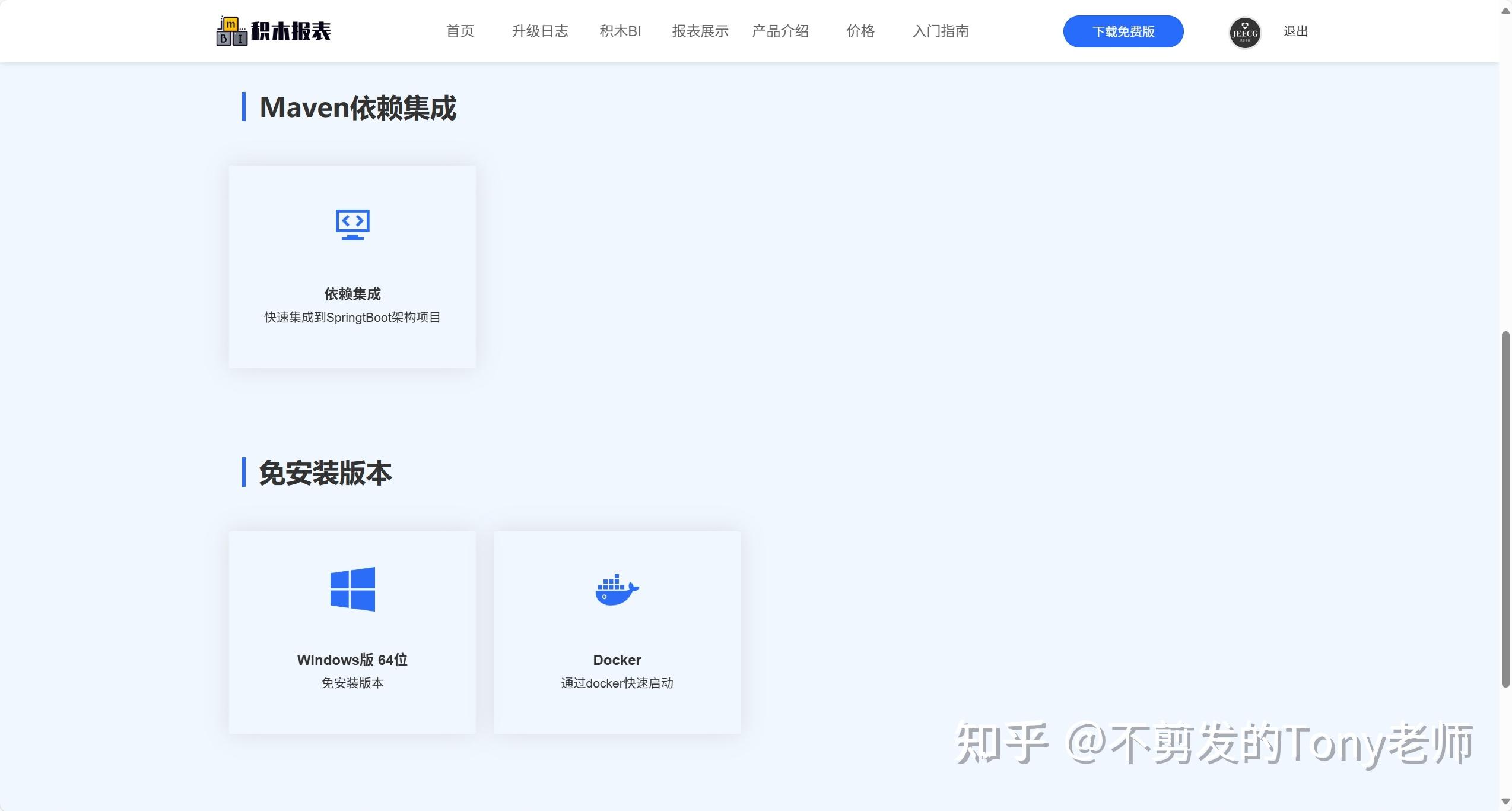Click the page's vertical scrollbar thumb
Screen dimensions: 1512x811
(x=1505, y=508)
